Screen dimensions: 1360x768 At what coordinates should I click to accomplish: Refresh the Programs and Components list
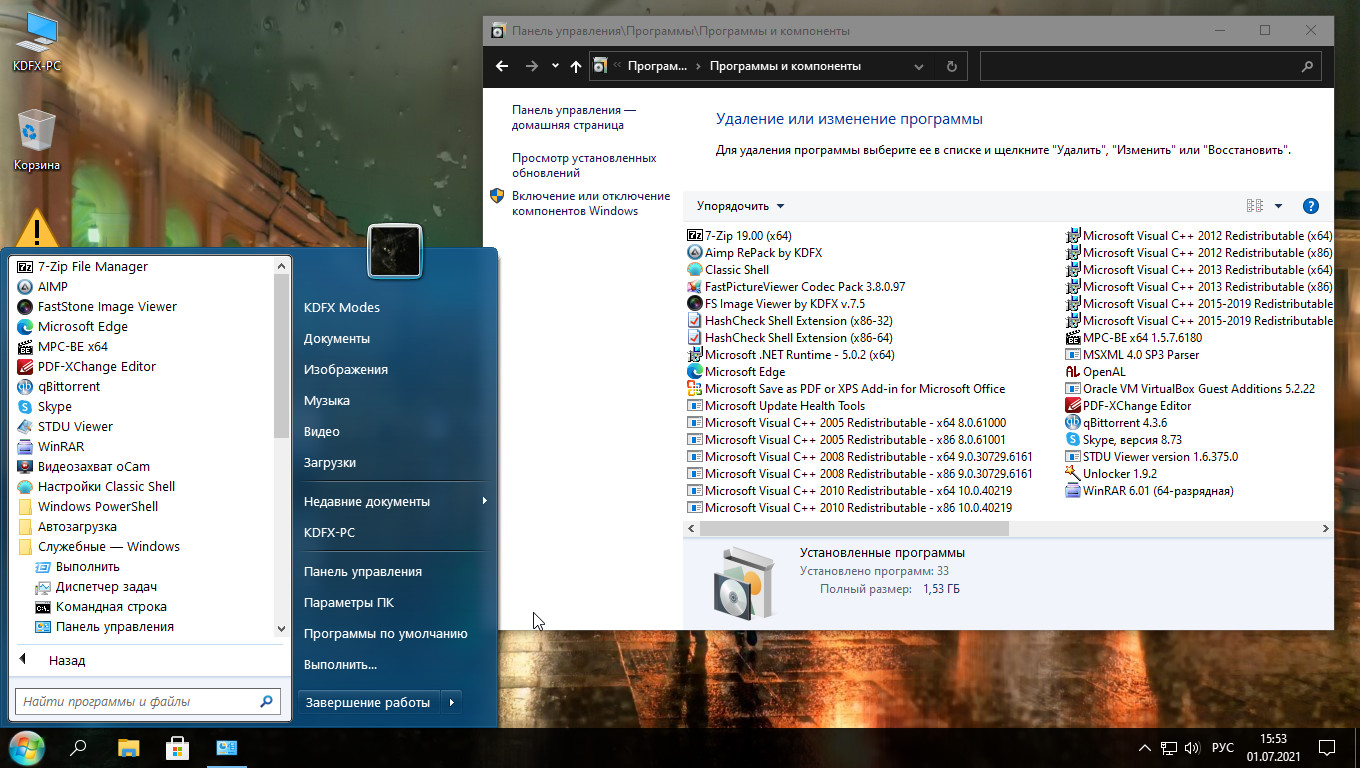[951, 67]
